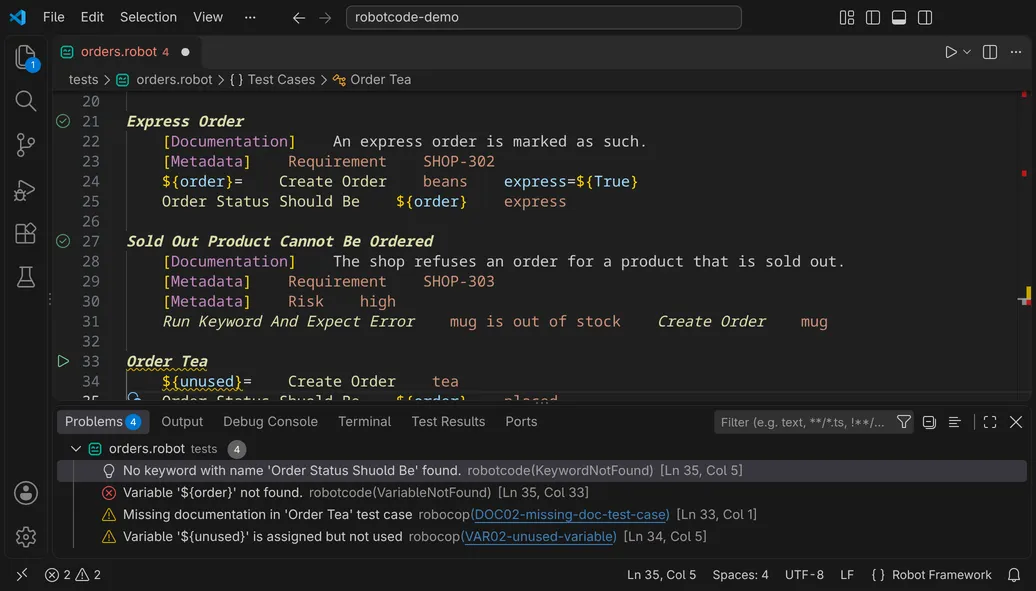Viewport: 1036px width, 591px height.
Task: Switch to the Test Results tab
Action: click(x=448, y=422)
